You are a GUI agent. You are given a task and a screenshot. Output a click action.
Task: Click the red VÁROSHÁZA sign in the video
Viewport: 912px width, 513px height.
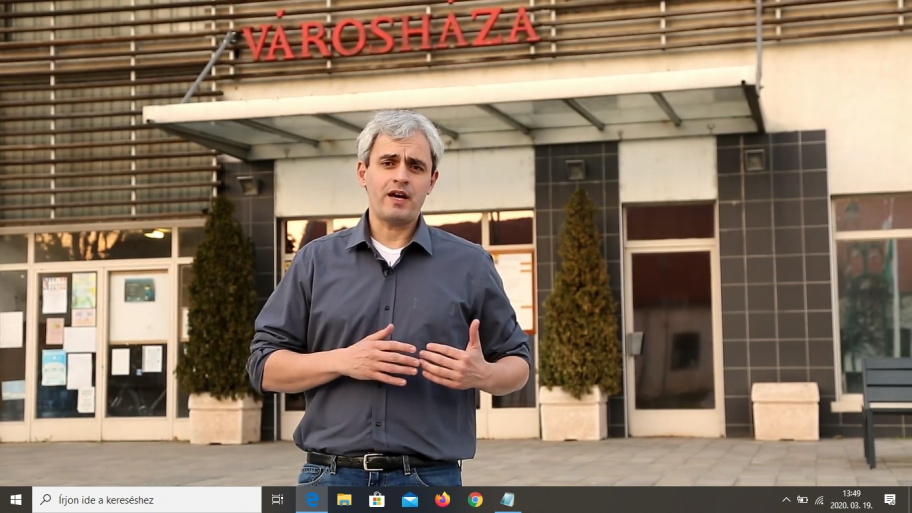[x=390, y=33]
